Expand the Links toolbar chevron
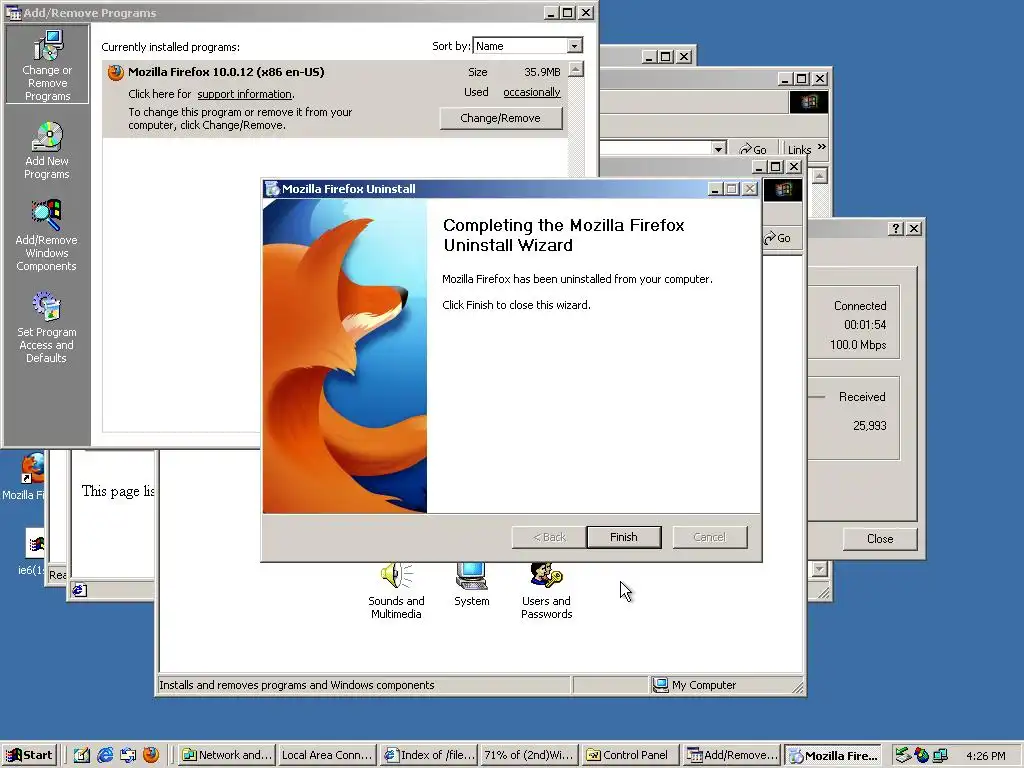 (822, 146)
